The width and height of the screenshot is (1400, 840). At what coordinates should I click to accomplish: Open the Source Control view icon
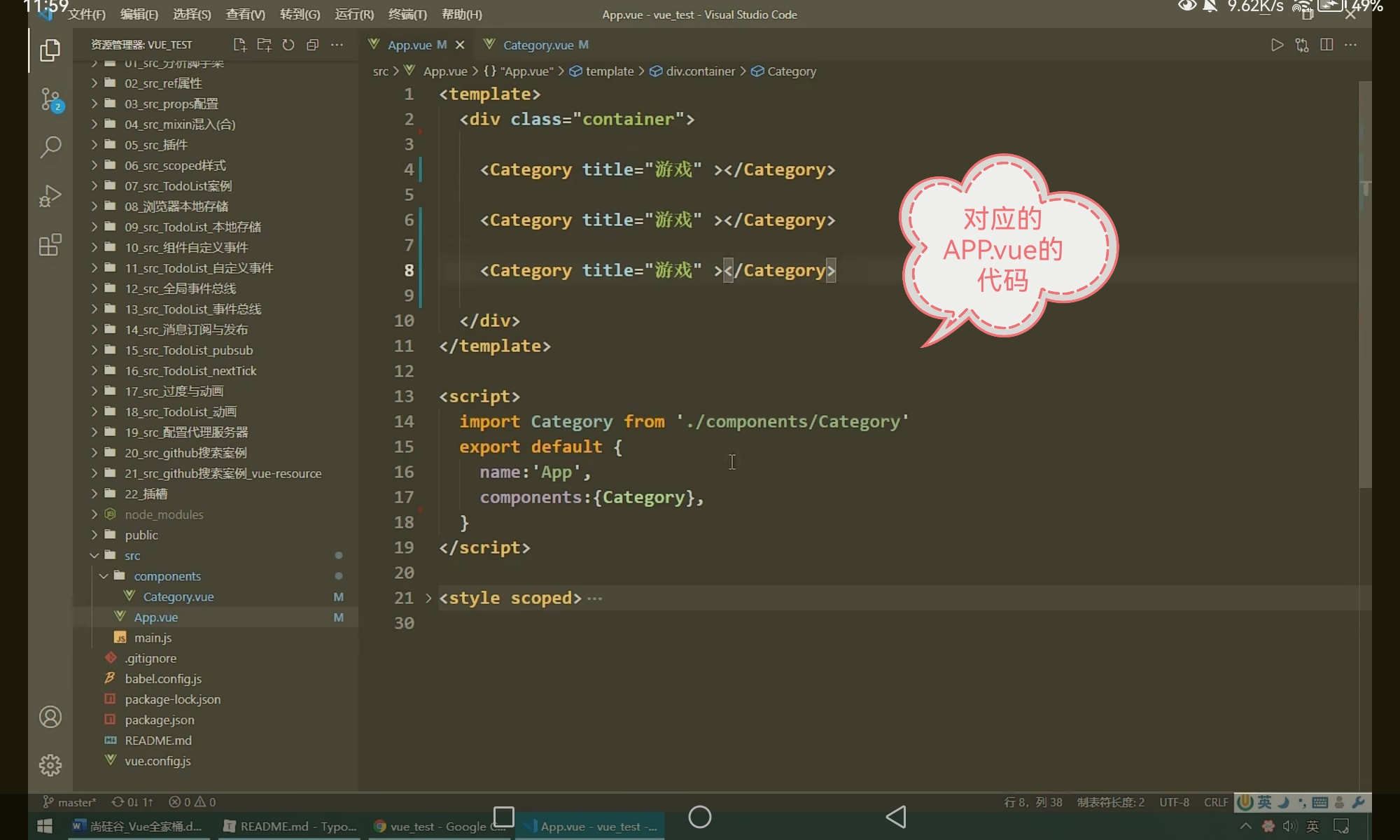click(x=50, y=99)
